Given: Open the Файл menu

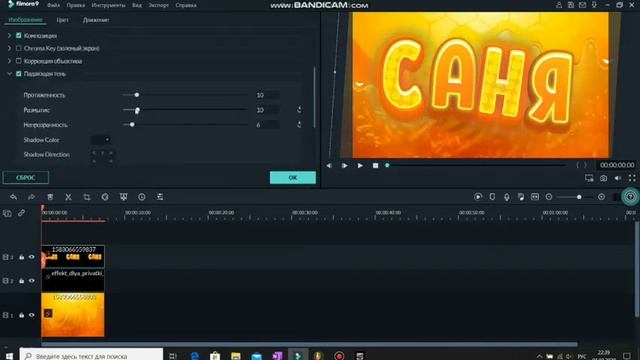Looking at the screenshot, I should pyautogui.click(x=53, y=5).
